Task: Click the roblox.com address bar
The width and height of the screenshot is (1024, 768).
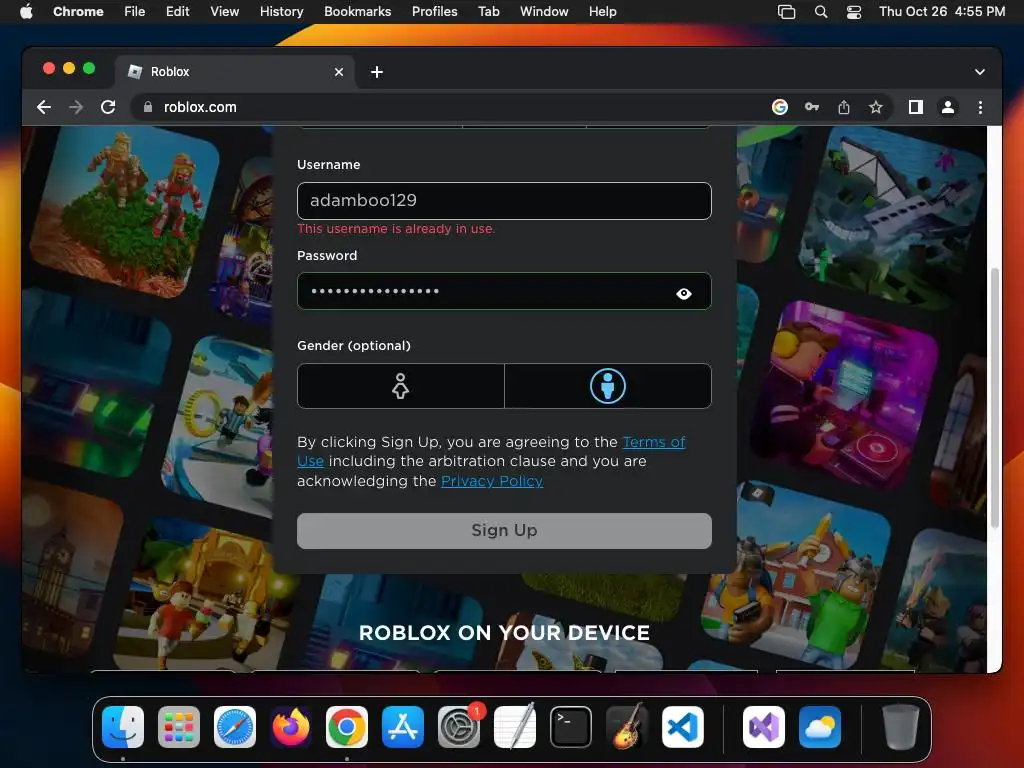Action: [x=451, y=107]
